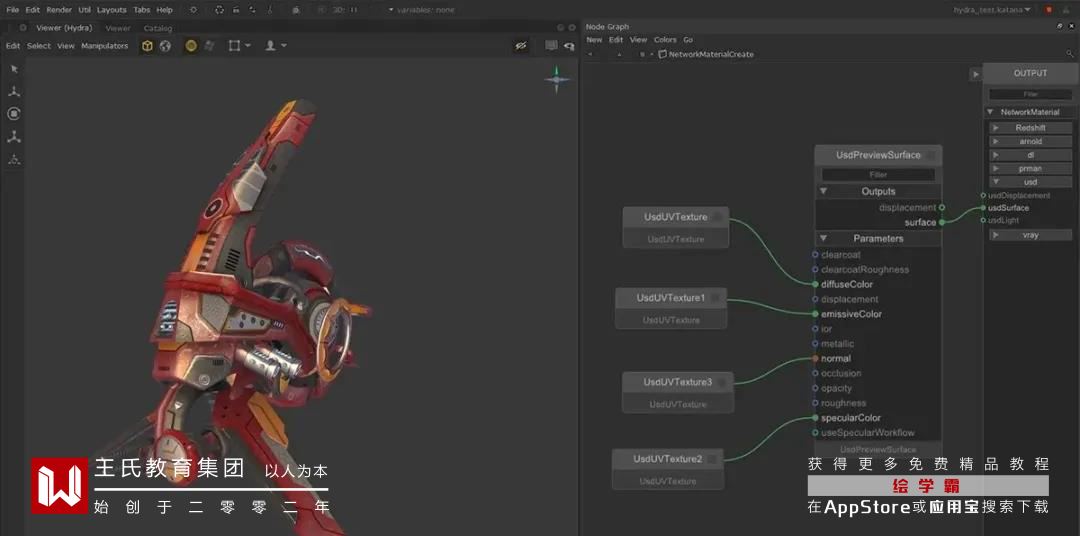Open the Layouts menu
This screenshot has width=1080, height=536.
tap(112, 10)
